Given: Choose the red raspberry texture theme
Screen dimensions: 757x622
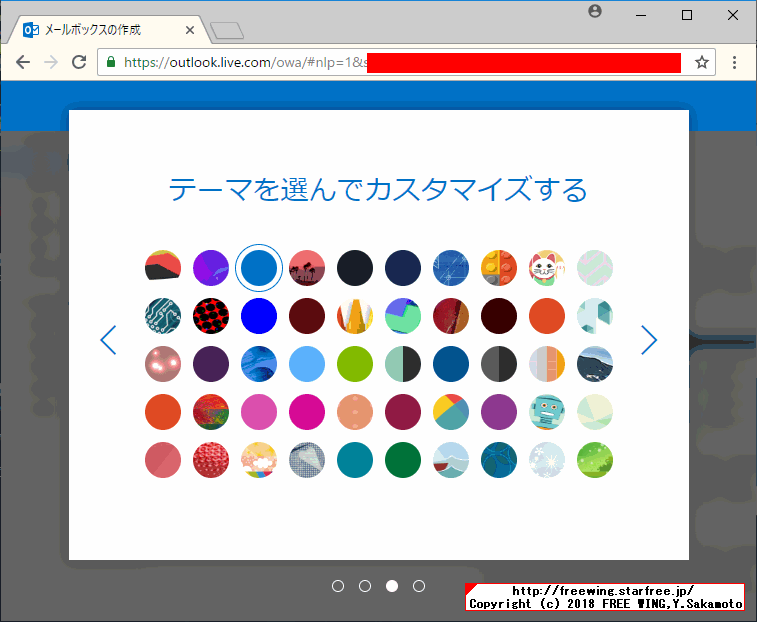Looking at the screenshot, I should click(211, 460).
